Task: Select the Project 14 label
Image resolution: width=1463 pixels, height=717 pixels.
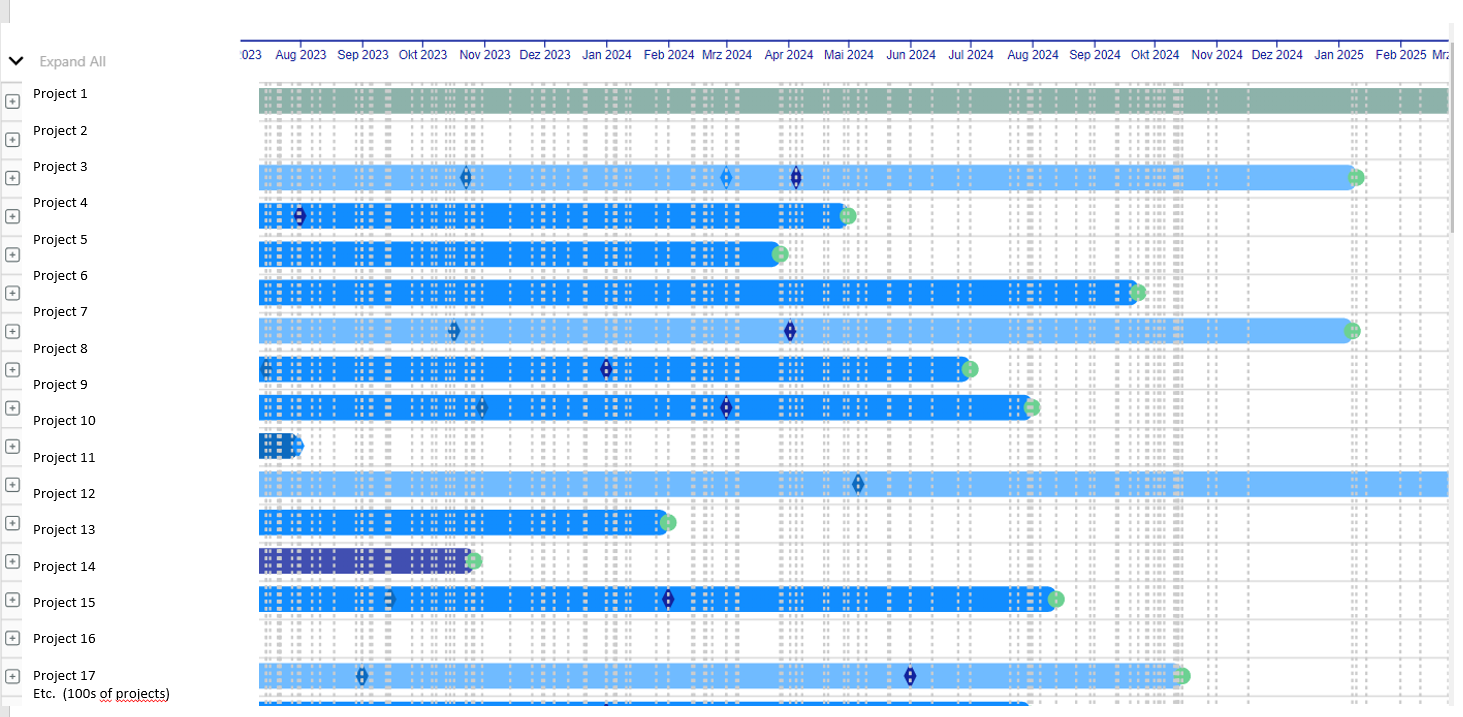Action: click(x=64, y=567)
